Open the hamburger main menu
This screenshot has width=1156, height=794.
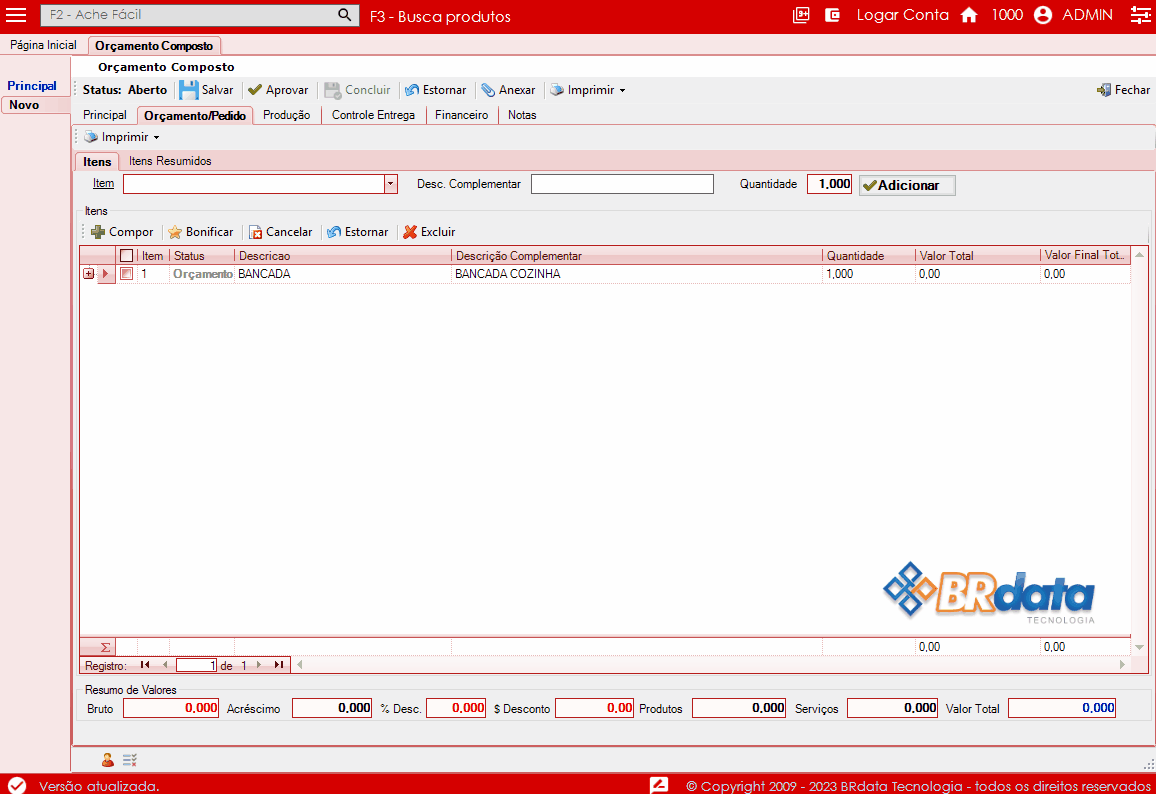coord(16,15)
